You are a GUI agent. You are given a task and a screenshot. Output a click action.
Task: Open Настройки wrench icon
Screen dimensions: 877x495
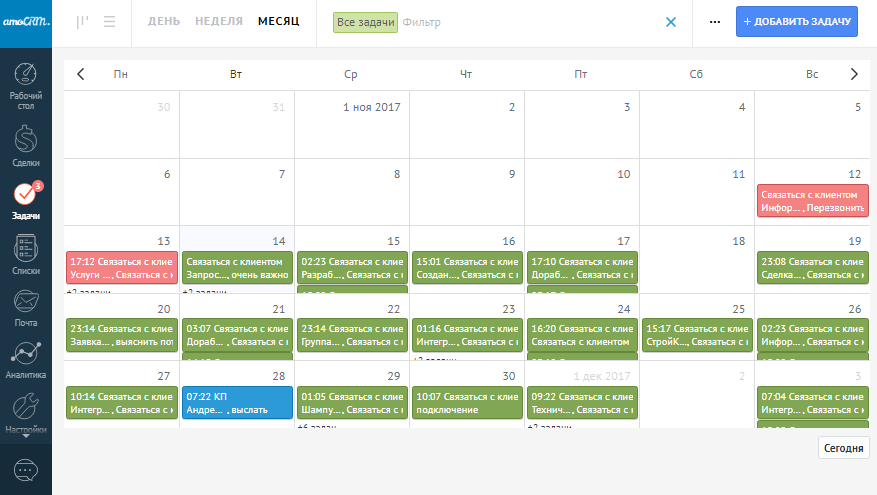click(26, 410)
